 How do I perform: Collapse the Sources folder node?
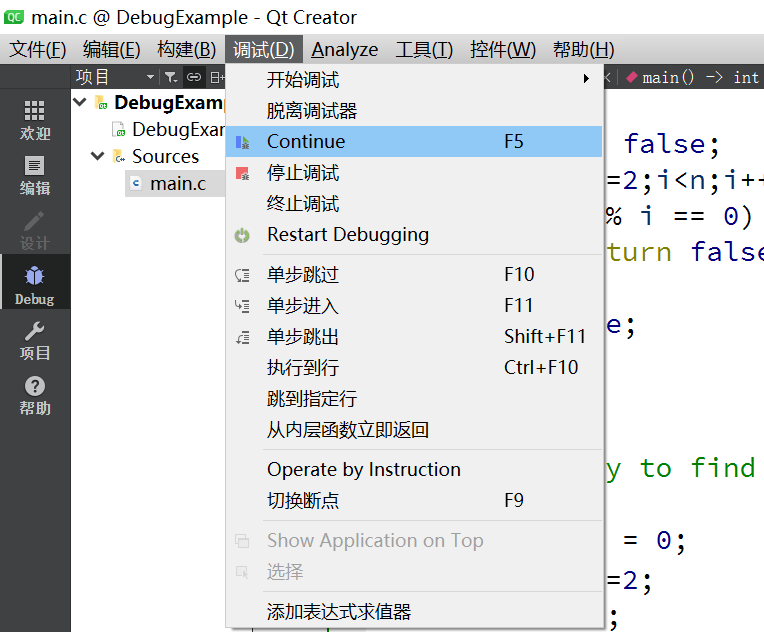(x=97, y=156)
